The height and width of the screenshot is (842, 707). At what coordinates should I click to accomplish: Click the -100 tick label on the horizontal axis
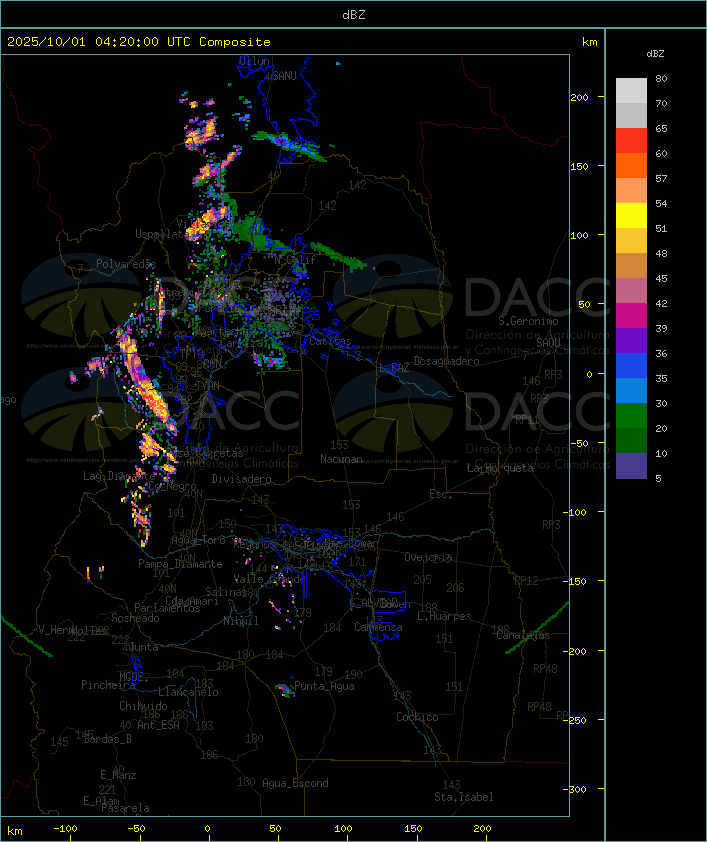(65, 829)
